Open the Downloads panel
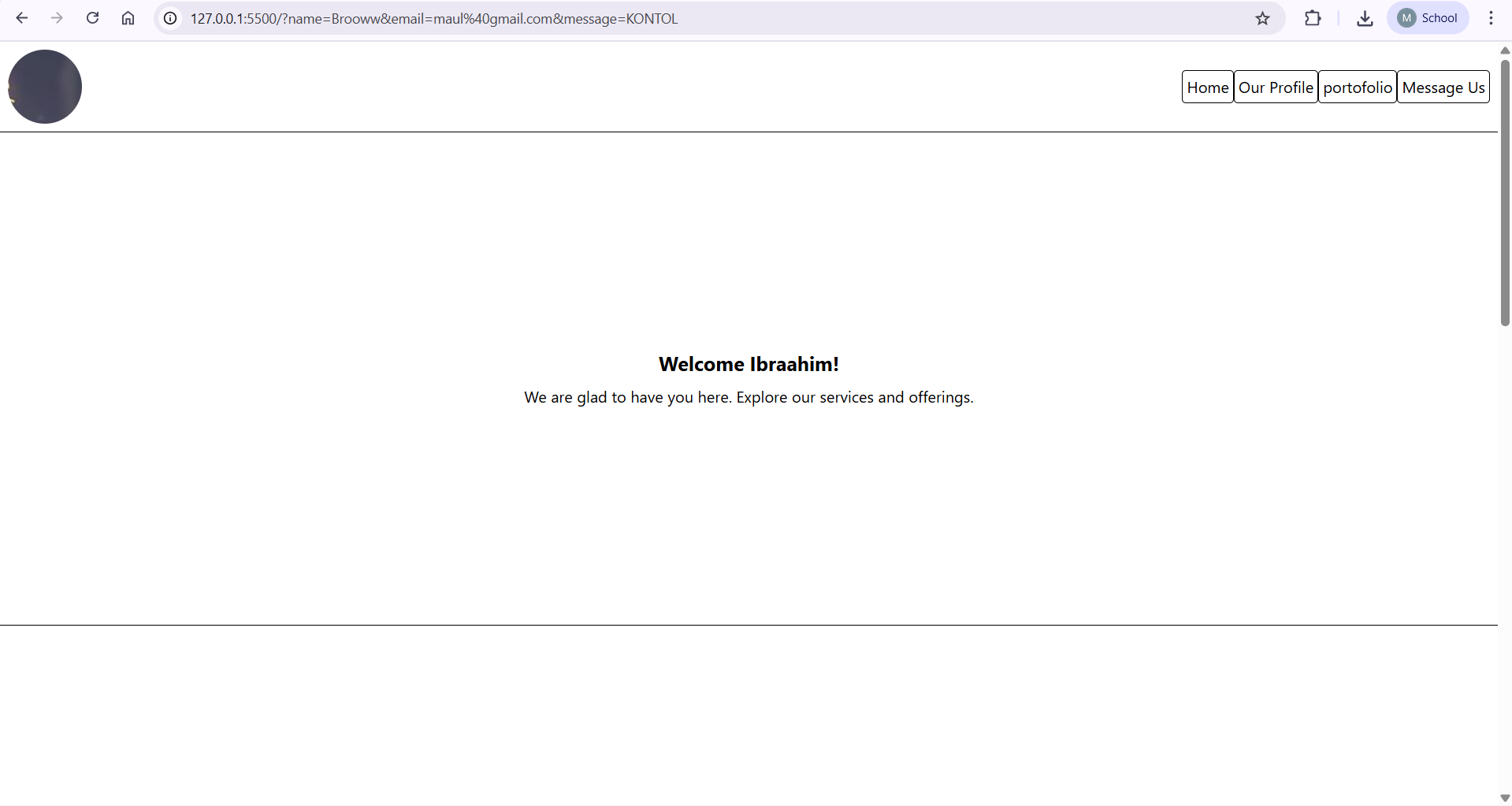1512x806 pixels. (x=1364, y=17)
